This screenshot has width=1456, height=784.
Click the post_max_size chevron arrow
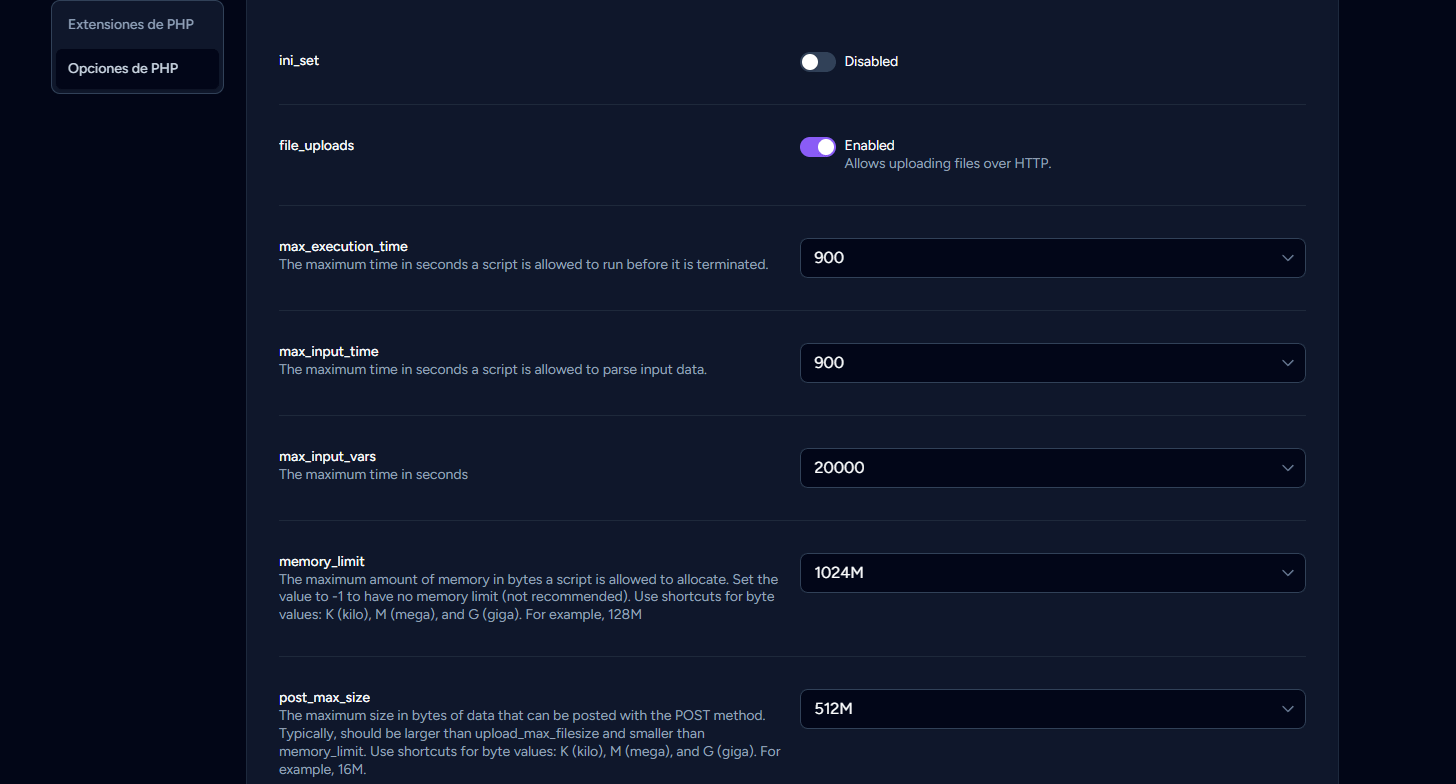tap(1287, 709)
